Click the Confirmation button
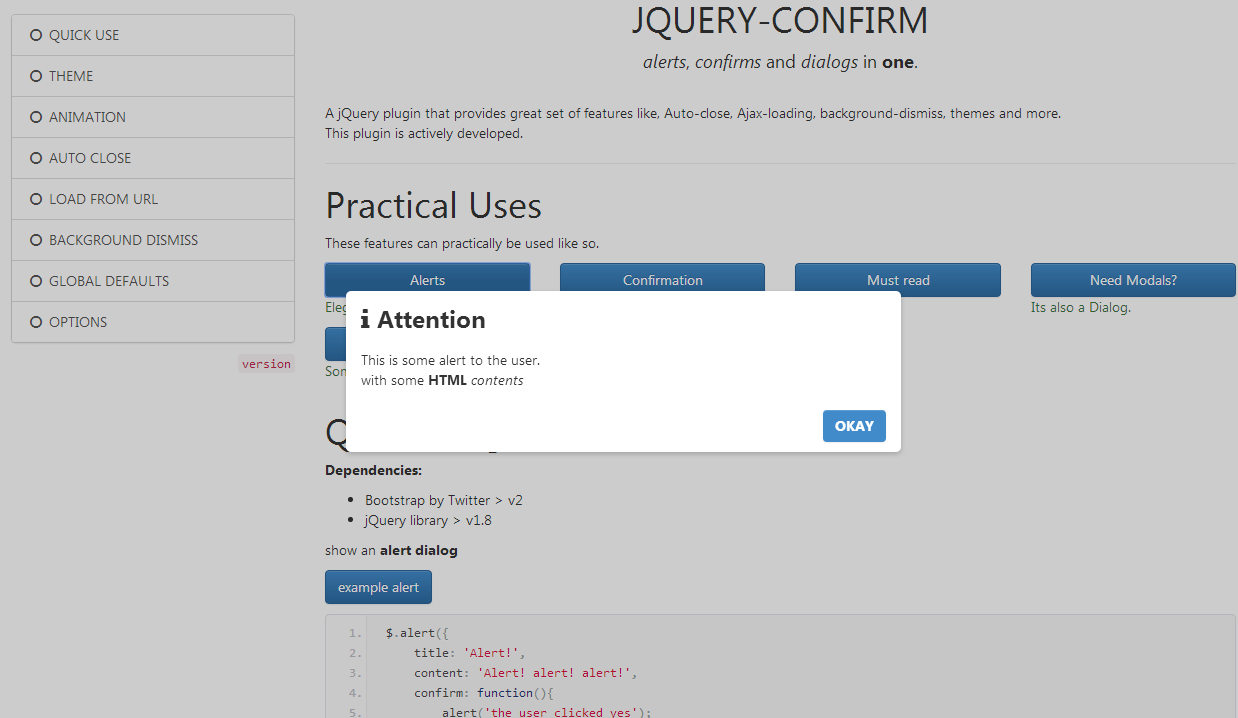 coord(662,280)
